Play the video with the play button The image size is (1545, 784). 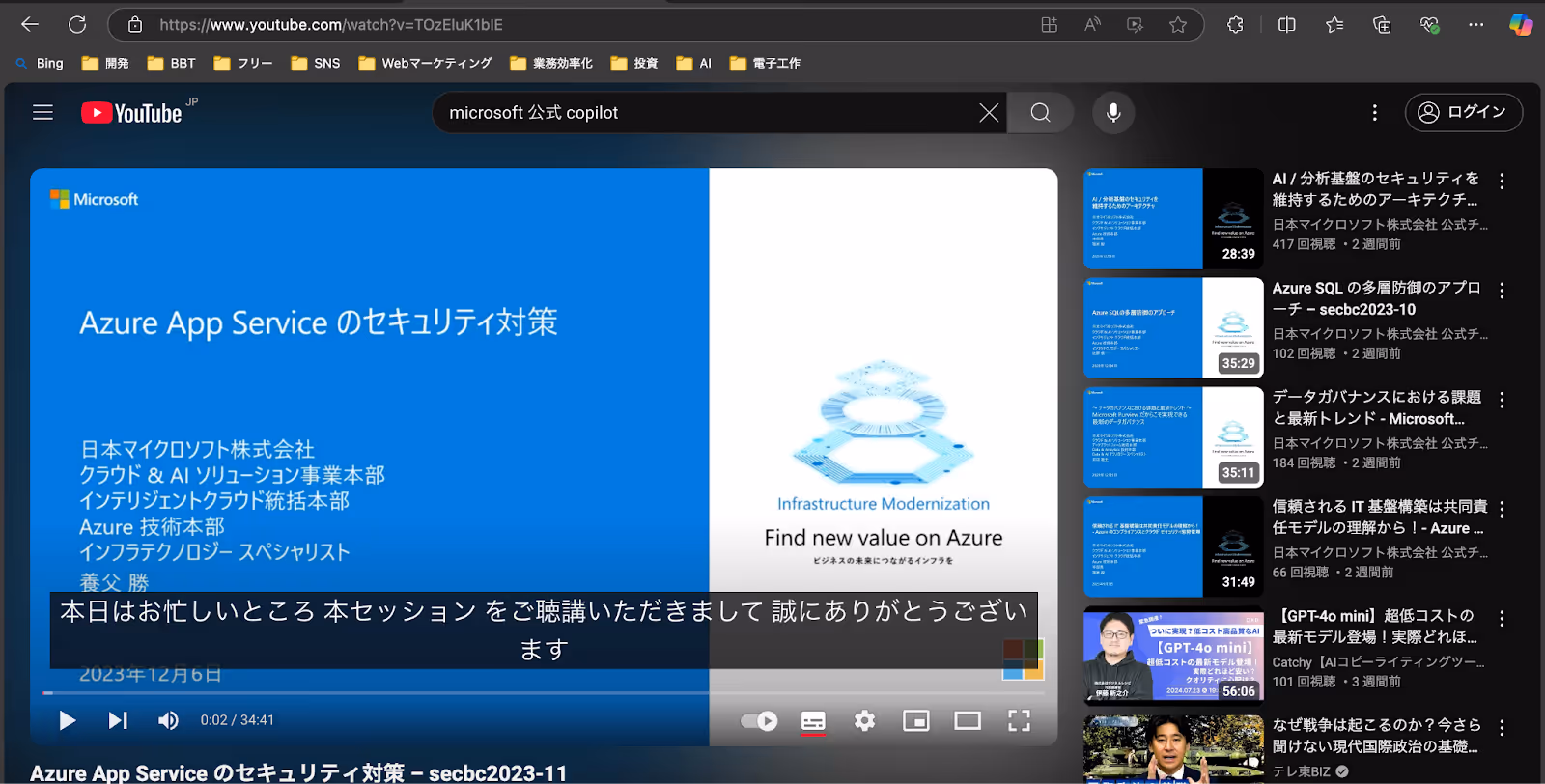pos(67,720)
